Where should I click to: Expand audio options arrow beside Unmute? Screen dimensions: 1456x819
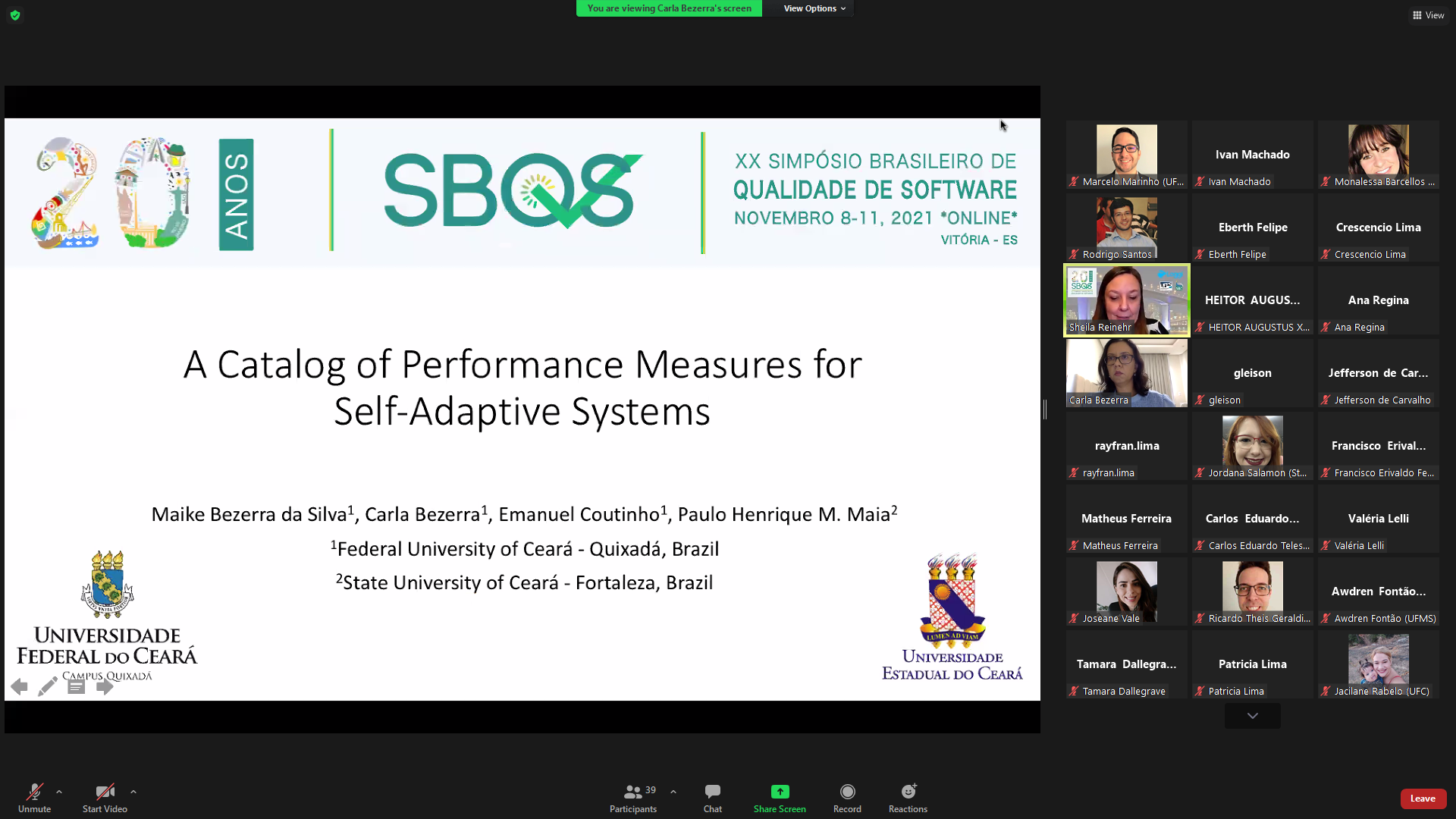coord(59,792)
